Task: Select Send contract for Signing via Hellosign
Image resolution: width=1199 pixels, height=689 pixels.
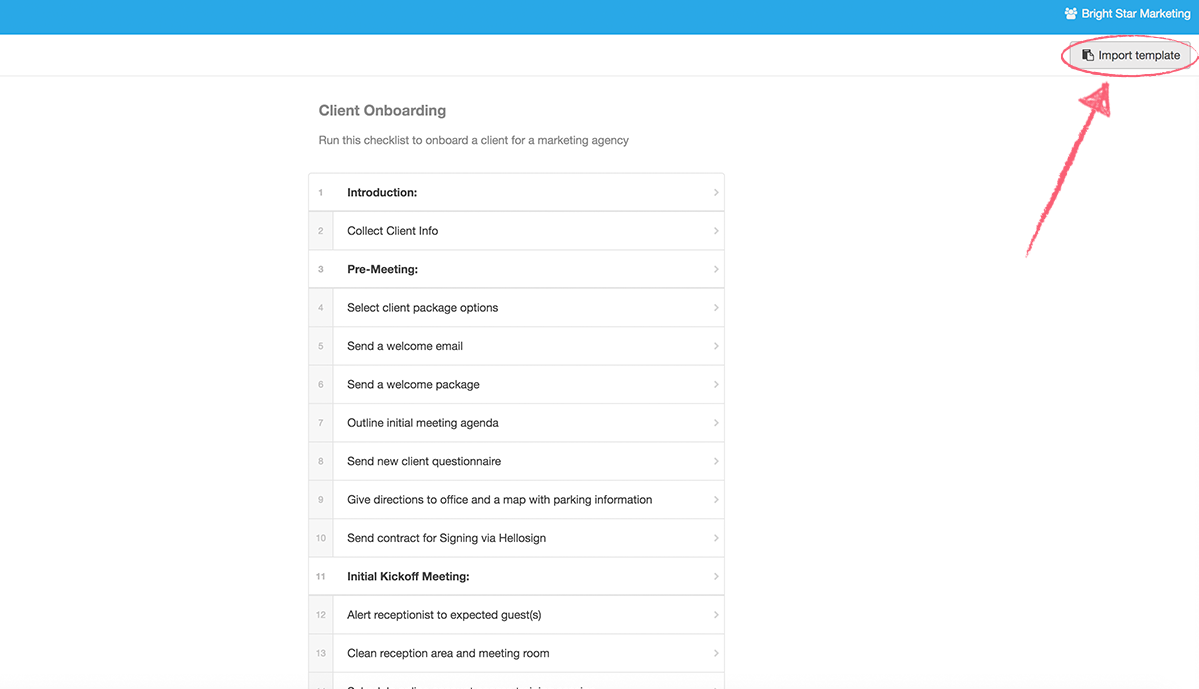Action: click(x=516, y=538)
